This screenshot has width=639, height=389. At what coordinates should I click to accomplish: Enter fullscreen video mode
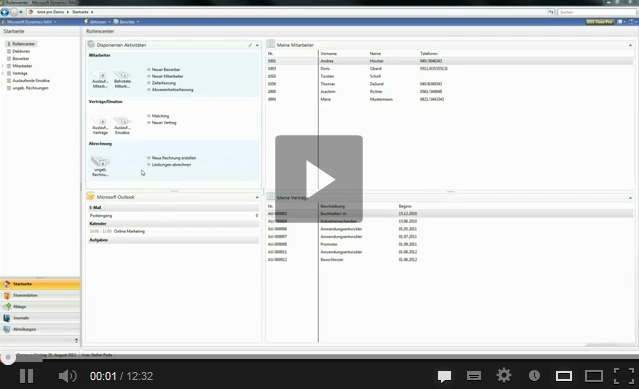tap(624, 376)
